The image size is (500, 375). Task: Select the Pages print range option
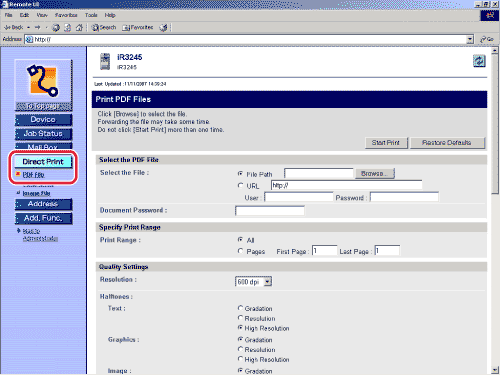[x=240, y=251]
